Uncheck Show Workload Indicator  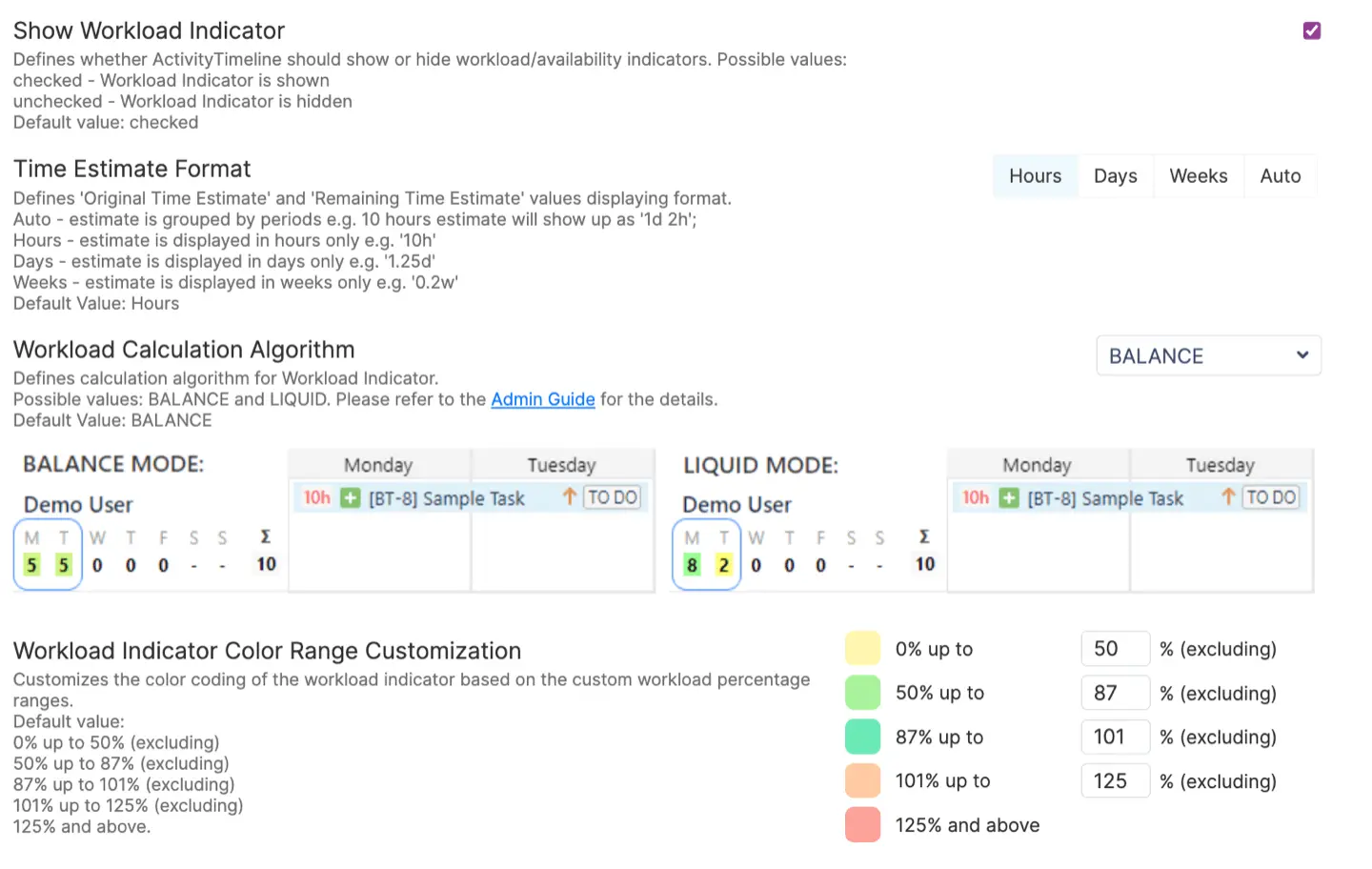tap(1312, 30)
